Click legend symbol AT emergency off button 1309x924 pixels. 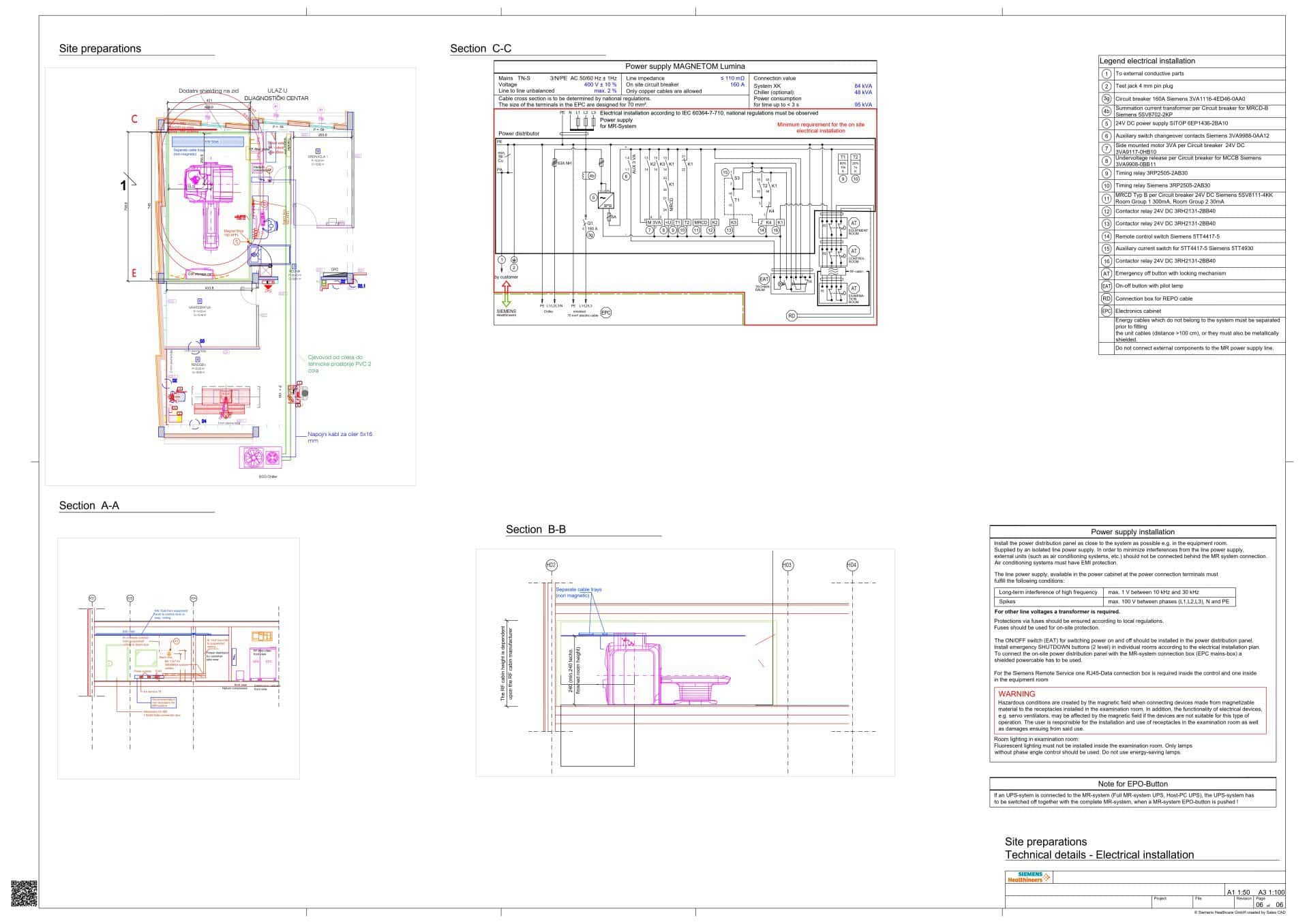[1107, 273]
